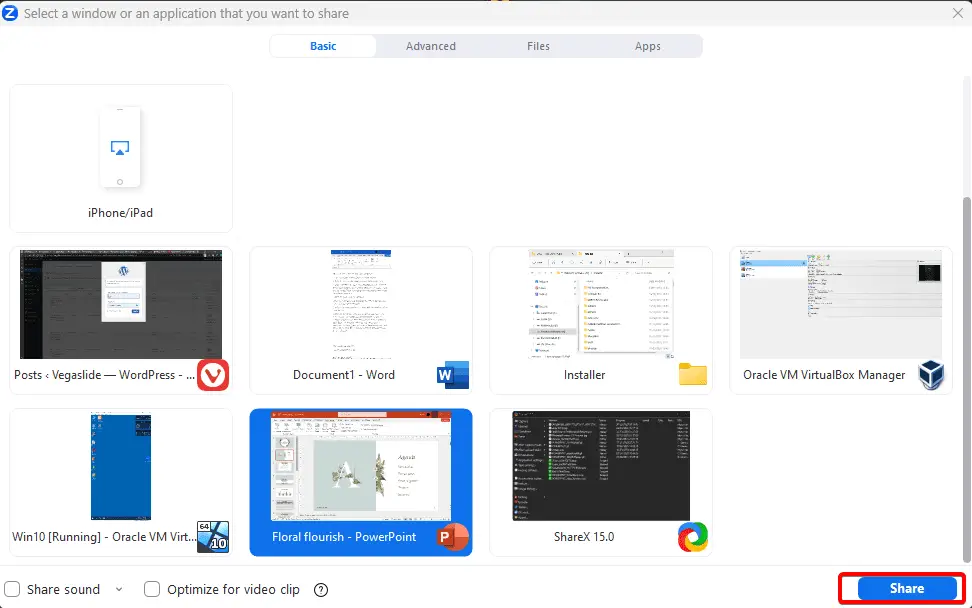Pick the Oracle VM VirtualBox Manager thumbnail
The height and width of the screenshot is (608, 972).
(x=841, y=304)
